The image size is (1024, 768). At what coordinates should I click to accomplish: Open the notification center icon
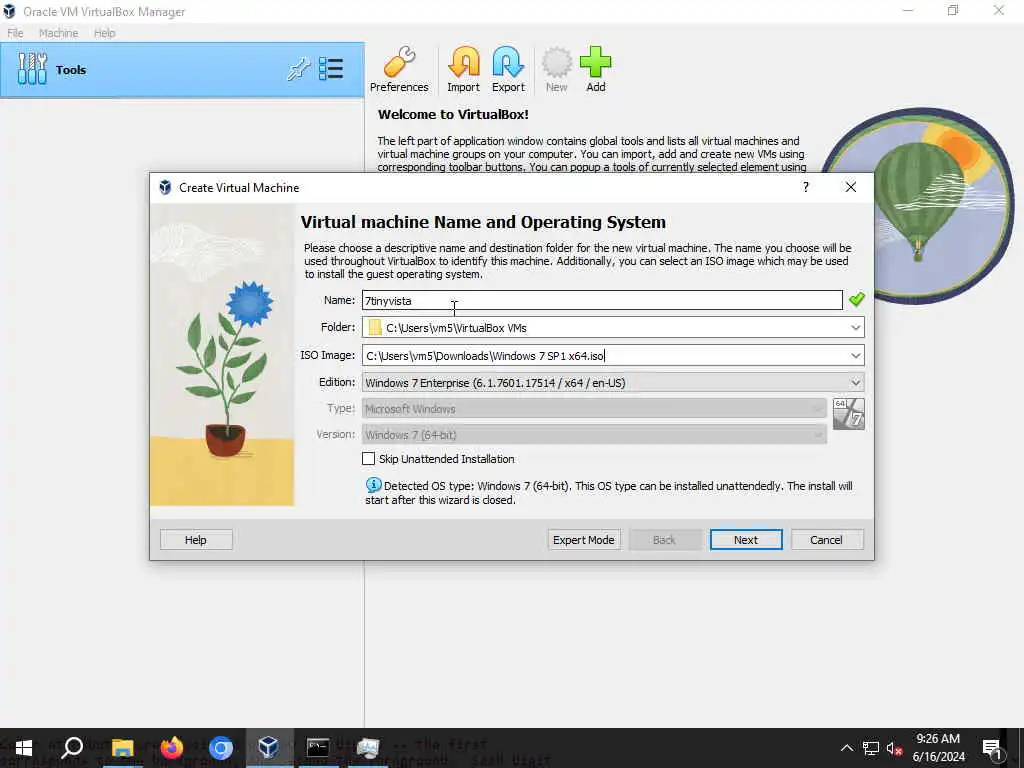993,748
